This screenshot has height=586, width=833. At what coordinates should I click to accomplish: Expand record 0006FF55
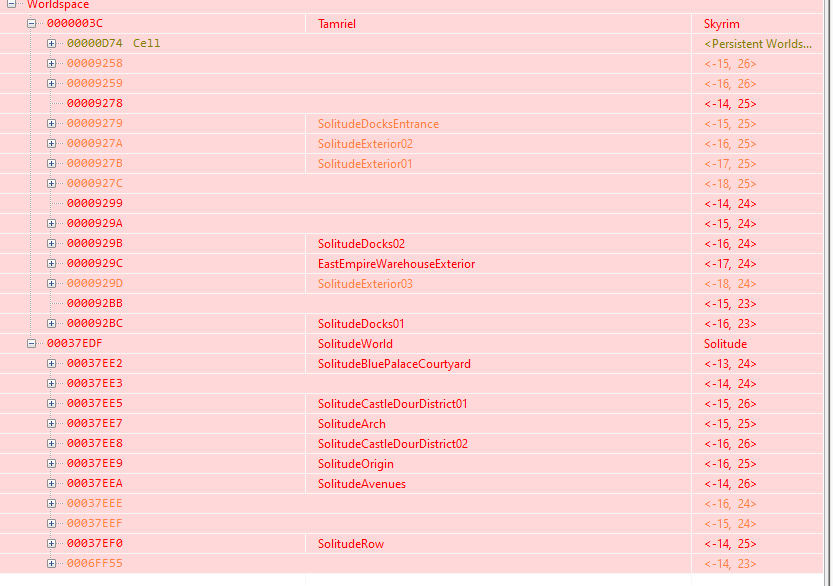tap(52, 563)
